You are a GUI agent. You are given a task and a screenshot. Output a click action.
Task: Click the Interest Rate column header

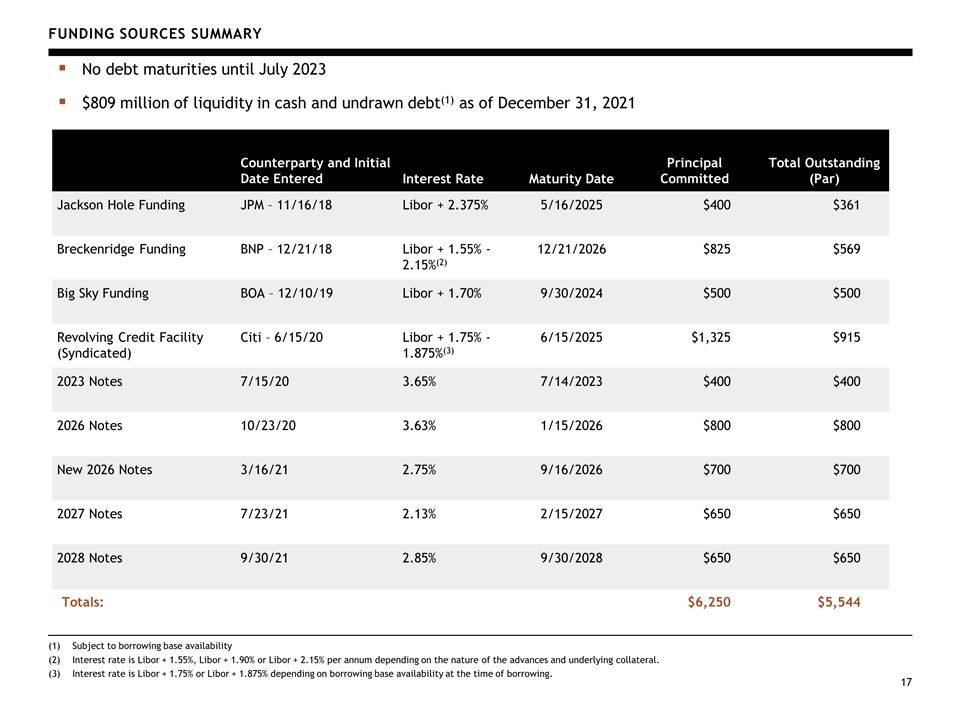click(443, 179)
